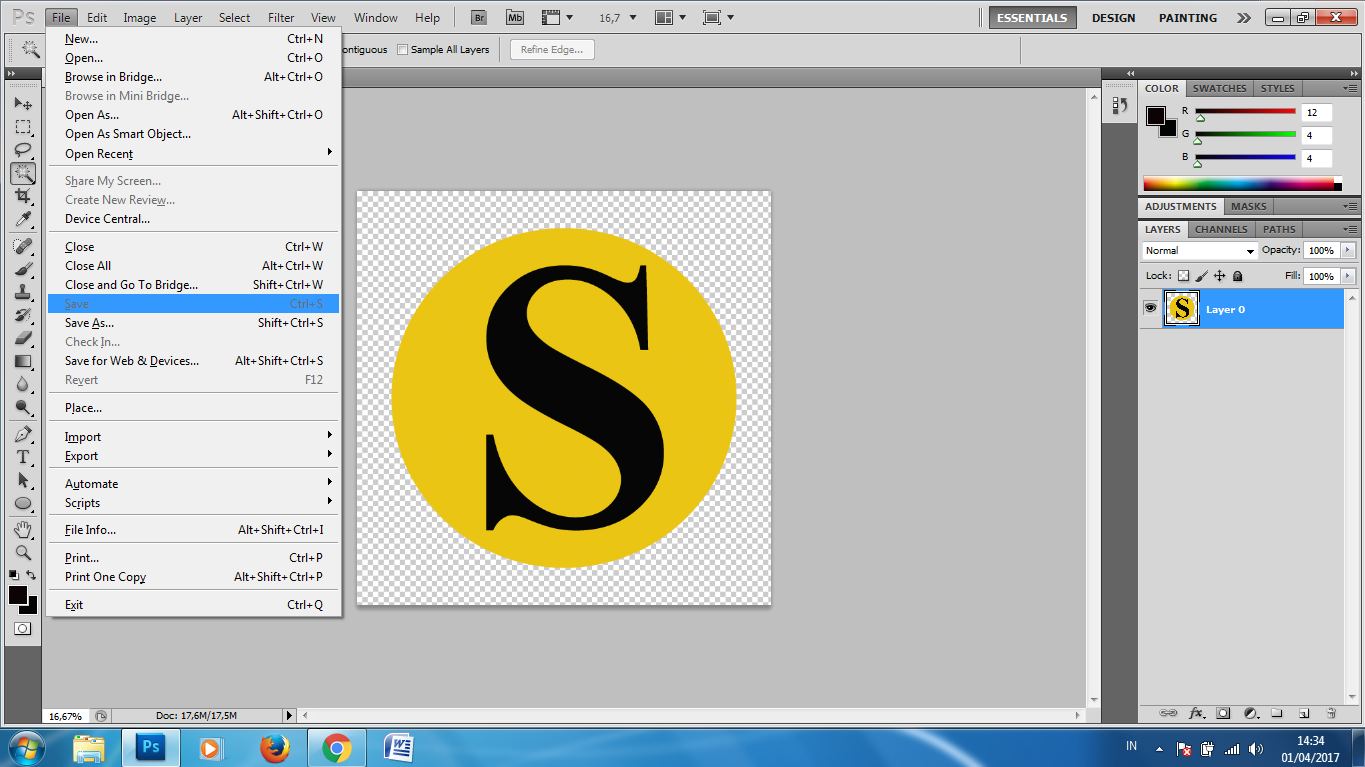This screenshot has width=1365, height=767.
Task: Select the Lasso tool
Action: tap(23, 149)
